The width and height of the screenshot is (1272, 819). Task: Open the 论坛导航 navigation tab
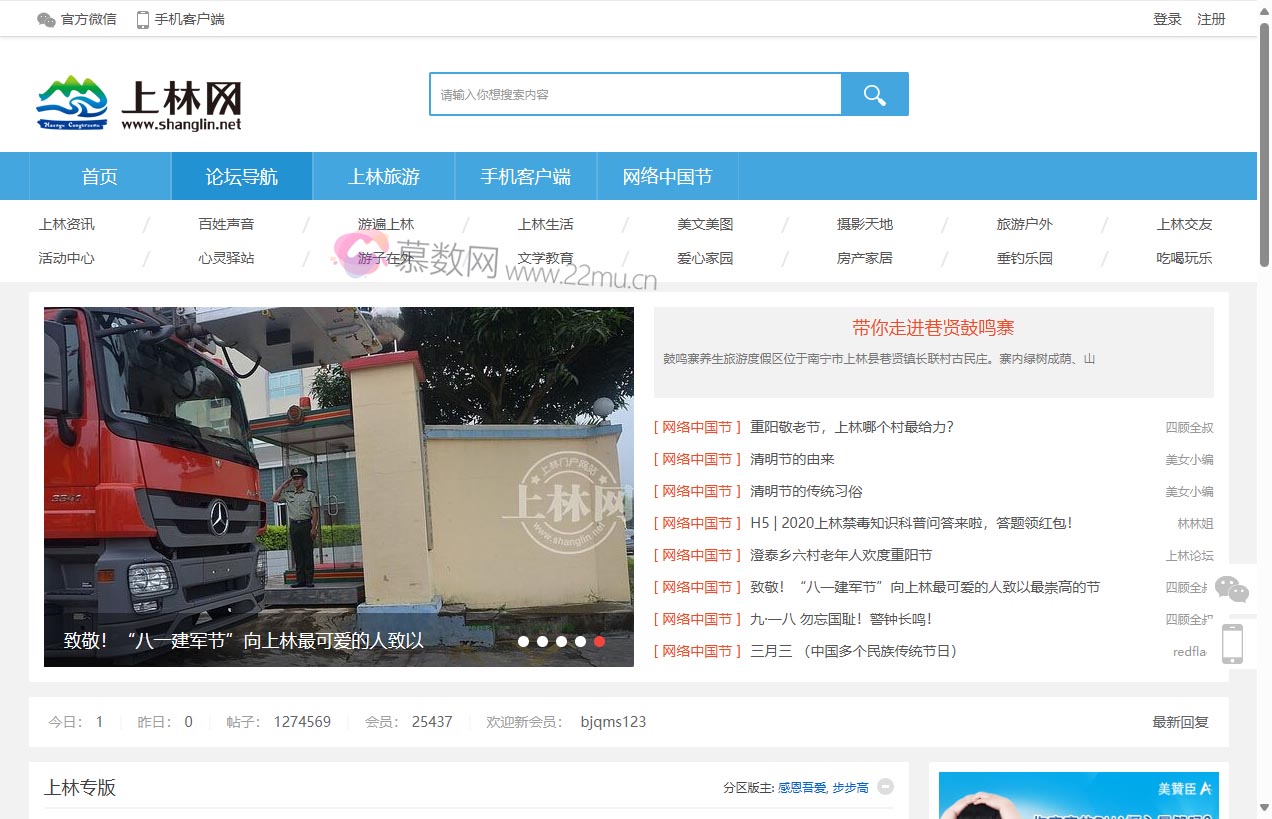(241, 175)
